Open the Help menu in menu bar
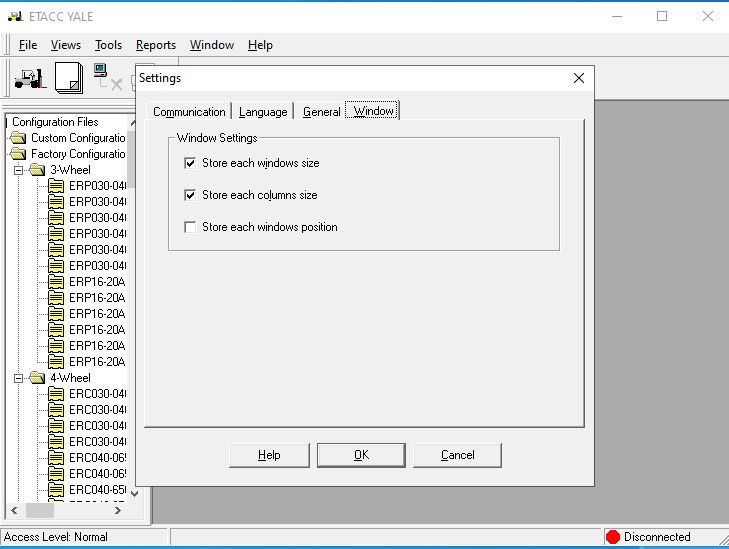Image resolution: width=729 pixels, height=549 pixels. click(260, 45)
